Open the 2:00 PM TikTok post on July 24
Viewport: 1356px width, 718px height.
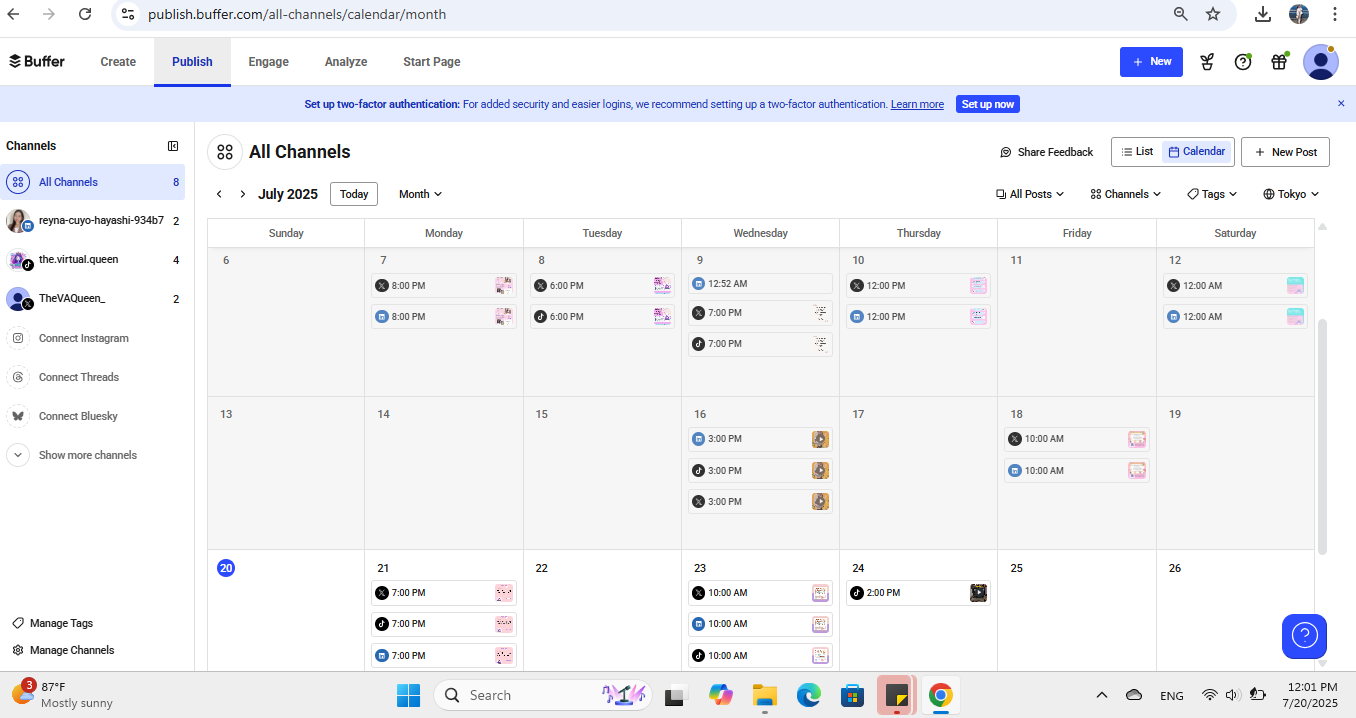[918, 593]
